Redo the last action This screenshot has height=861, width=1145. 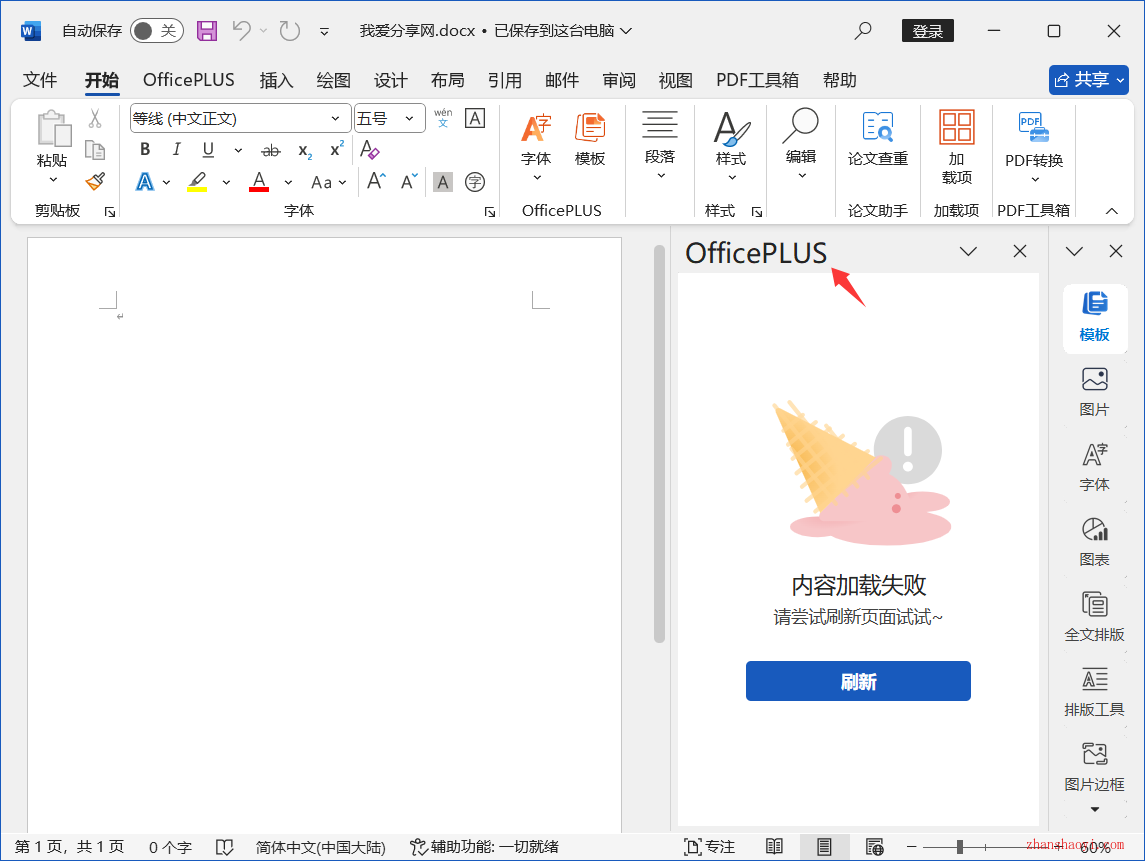pyautogui.click(x=290, y=31)
